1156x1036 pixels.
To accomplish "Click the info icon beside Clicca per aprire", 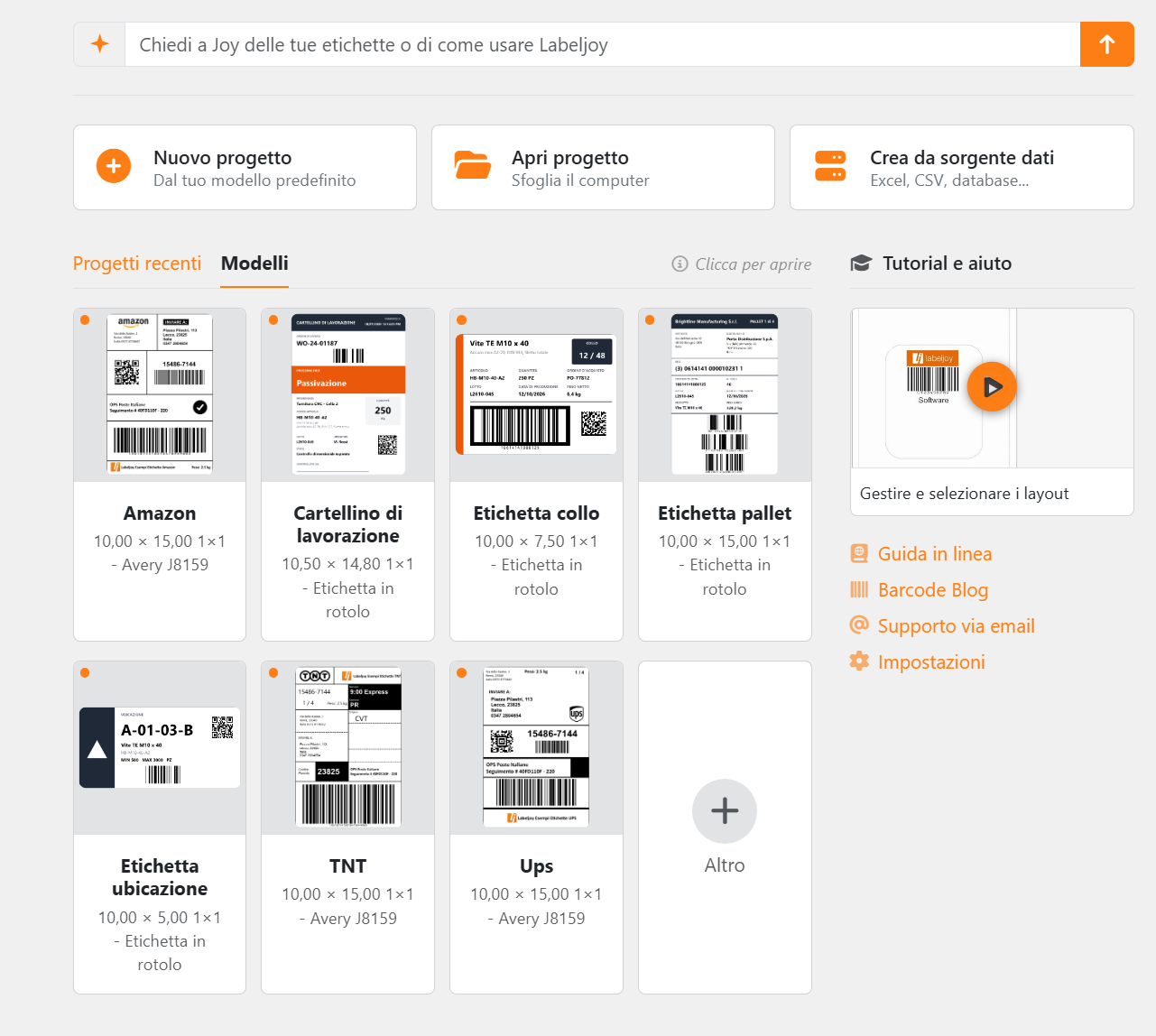I will pos(680,264).
